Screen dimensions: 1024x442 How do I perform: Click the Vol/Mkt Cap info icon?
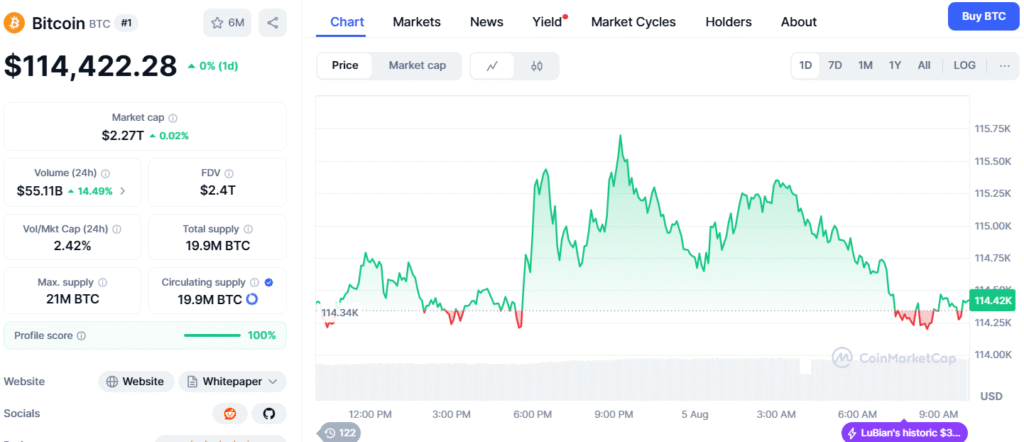117,230
